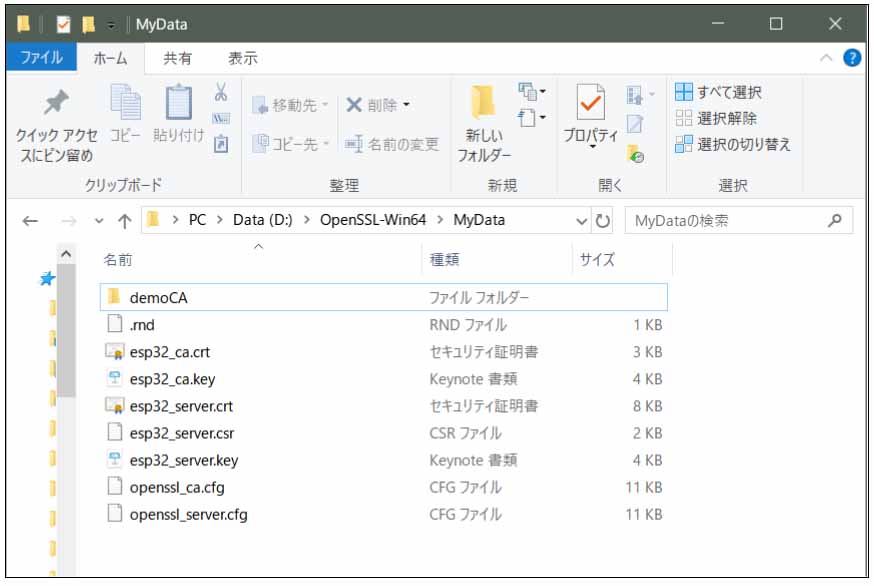
Task: Select the esp32_server.crt file
Action: [383, 406]
